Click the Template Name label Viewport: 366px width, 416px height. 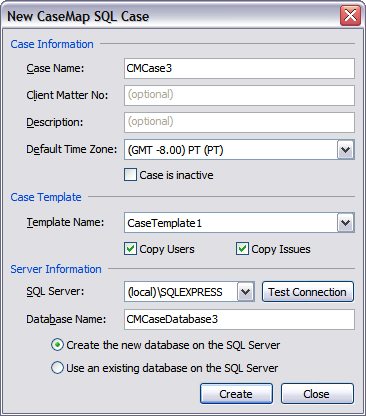click(65, 222)
